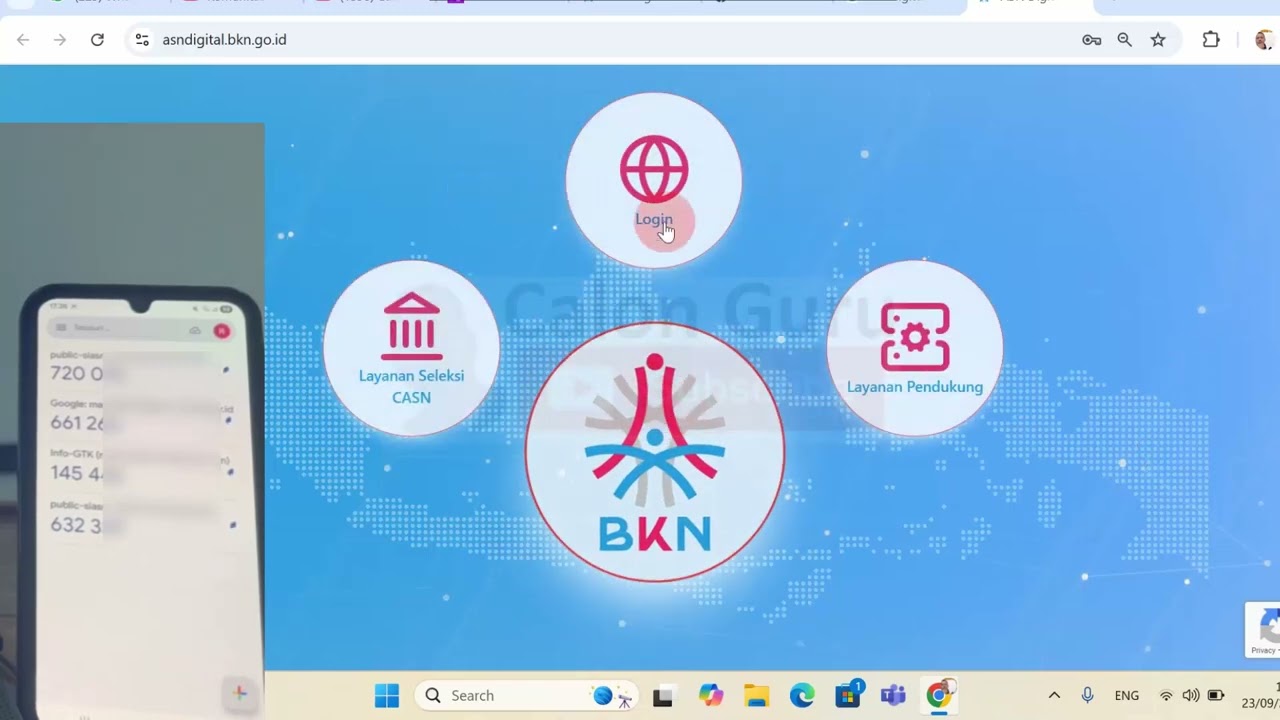Tap plus add button on phone
Viewport: 1280px width, 720px height.
[x=239, y=693]
